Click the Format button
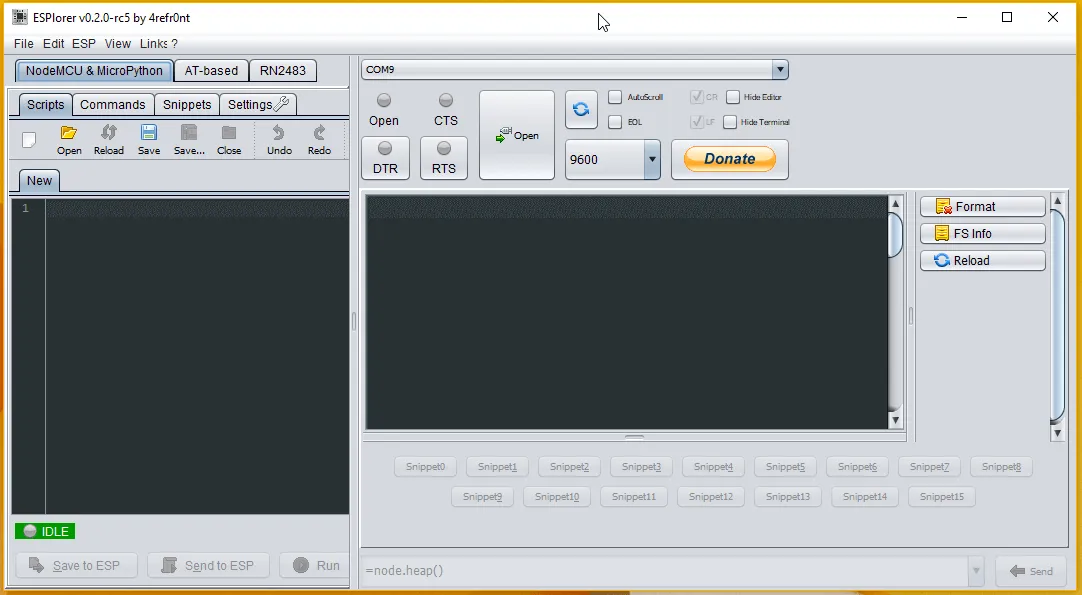Viewport: 1082px width, 595px height. pyautogui.click(x=982, y=207)
